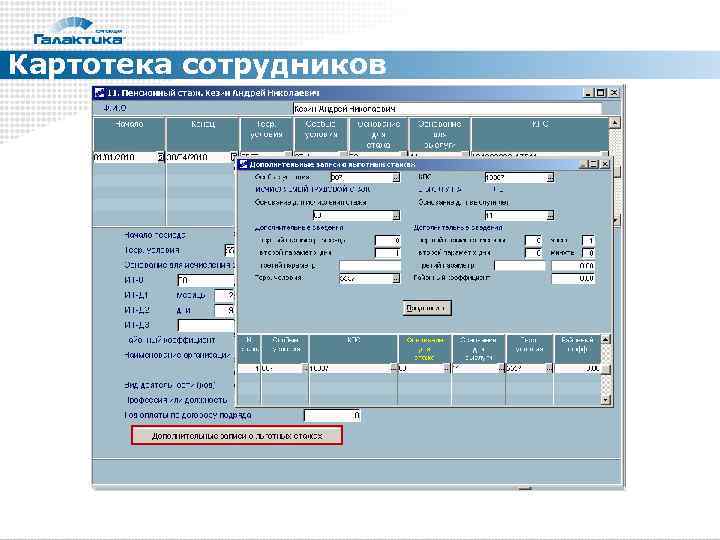Select yellow highlighted seniority basis header in dialog
The height and width of the screenshot is (540, 720).
(x=425, y=349)
